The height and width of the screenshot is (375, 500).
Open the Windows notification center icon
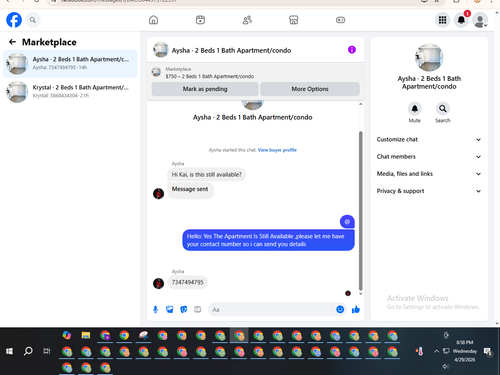point(488,351)
